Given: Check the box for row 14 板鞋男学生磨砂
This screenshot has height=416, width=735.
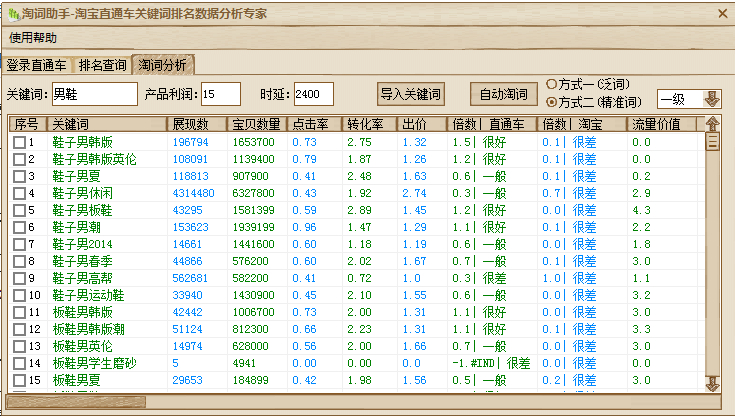Looking at the screenshot, I should 19,363.
